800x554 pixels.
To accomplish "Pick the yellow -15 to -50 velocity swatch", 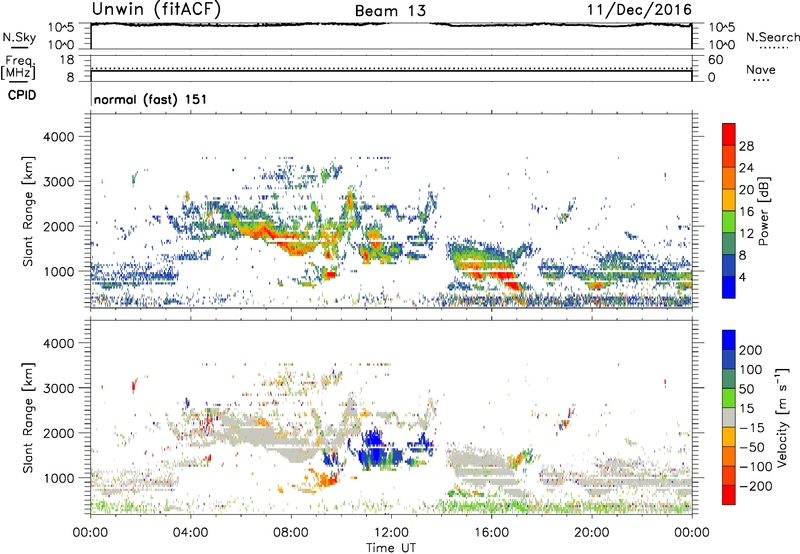I will [x=729, y=437].
